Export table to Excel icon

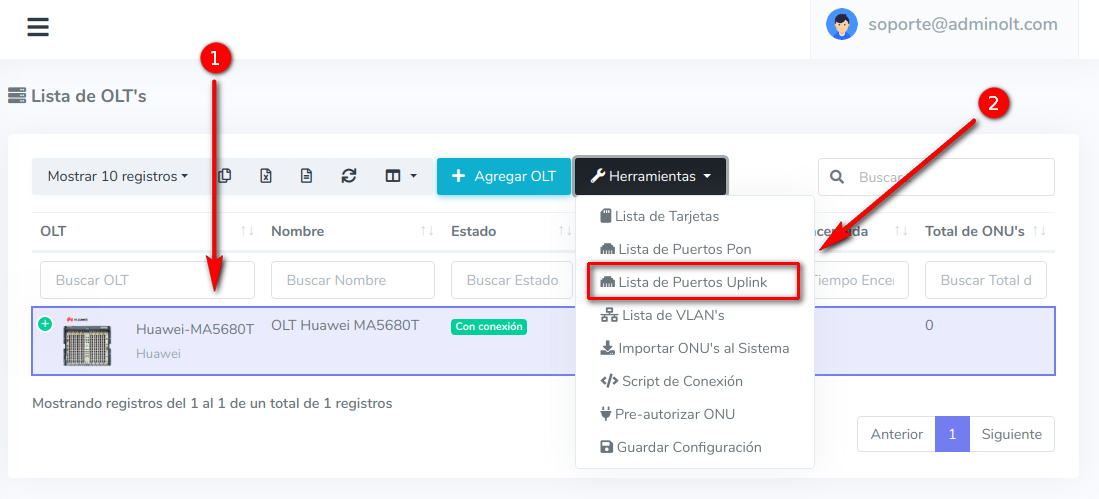(x=266, y=176)
